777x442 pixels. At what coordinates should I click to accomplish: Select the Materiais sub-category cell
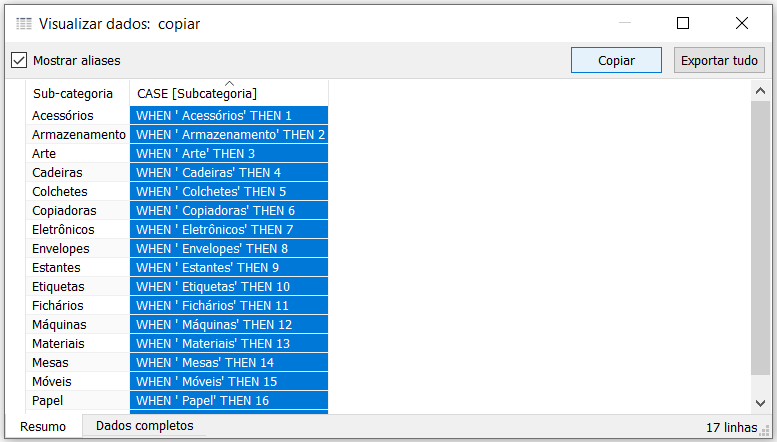78,343
